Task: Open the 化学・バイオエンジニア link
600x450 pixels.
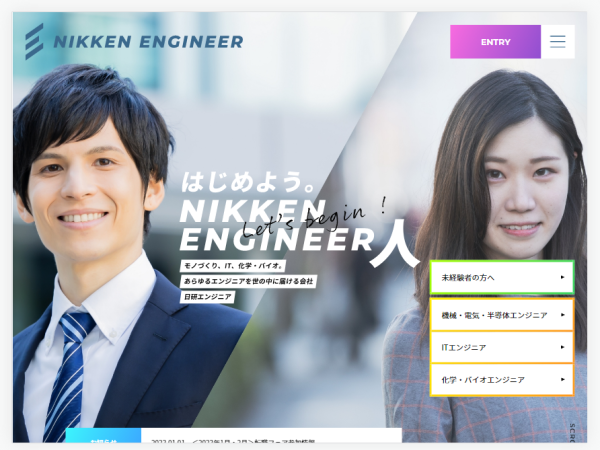Action: [x=502, y=380]
